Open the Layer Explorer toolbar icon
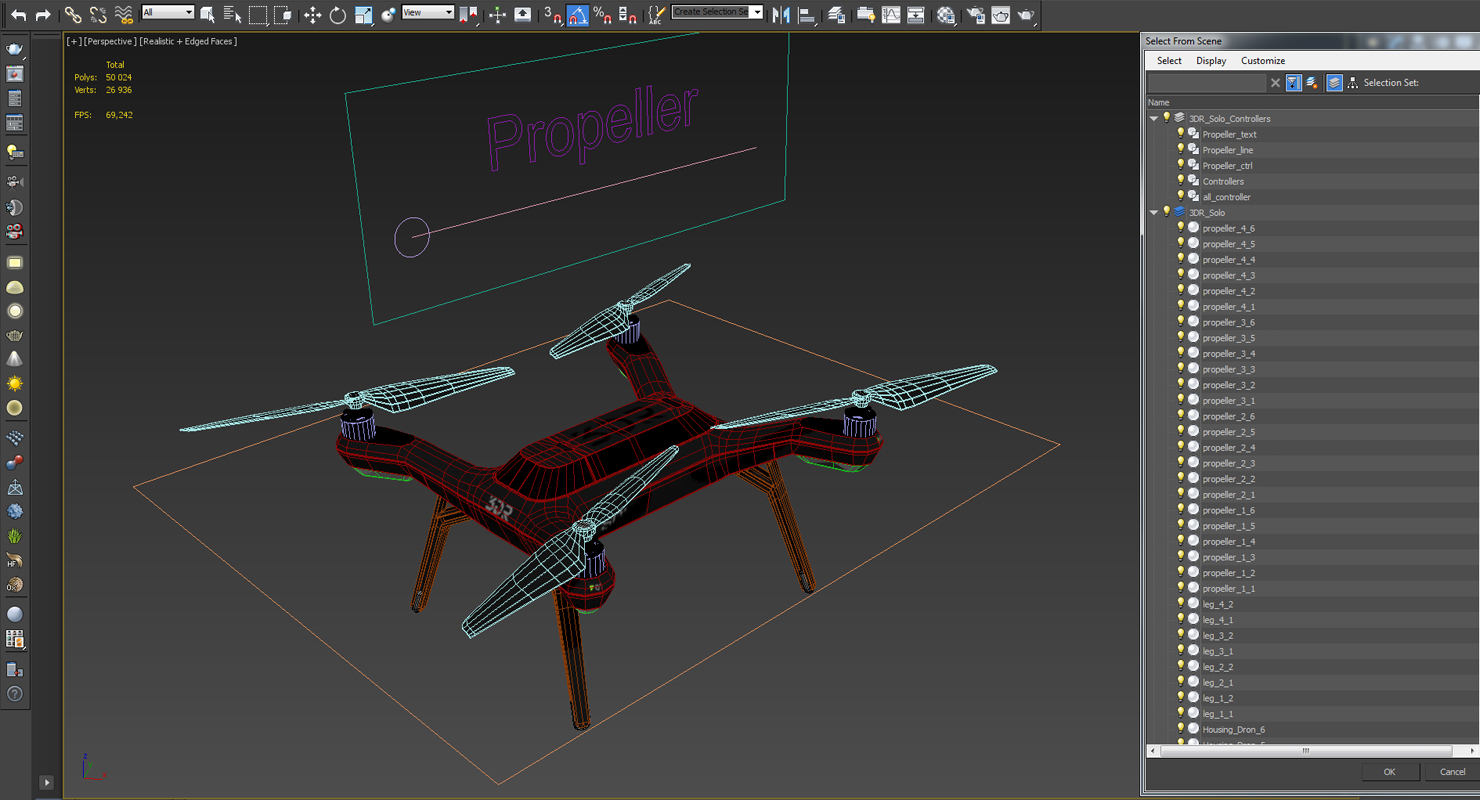The height and width of the screenshot is (800, 1480). (x=836, y=14)
